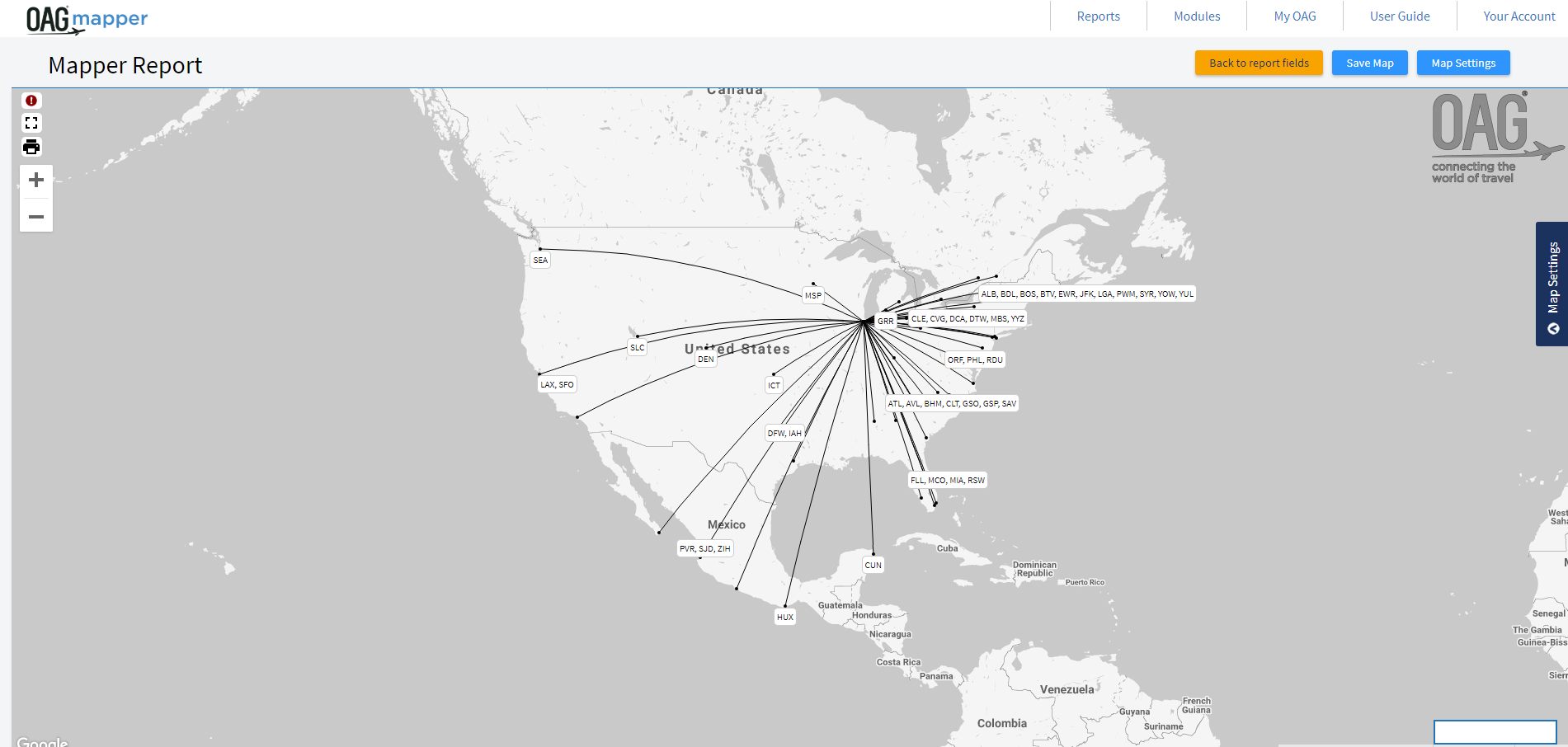Open the Reports menu
The image size is (1568, 747).
1098,16
